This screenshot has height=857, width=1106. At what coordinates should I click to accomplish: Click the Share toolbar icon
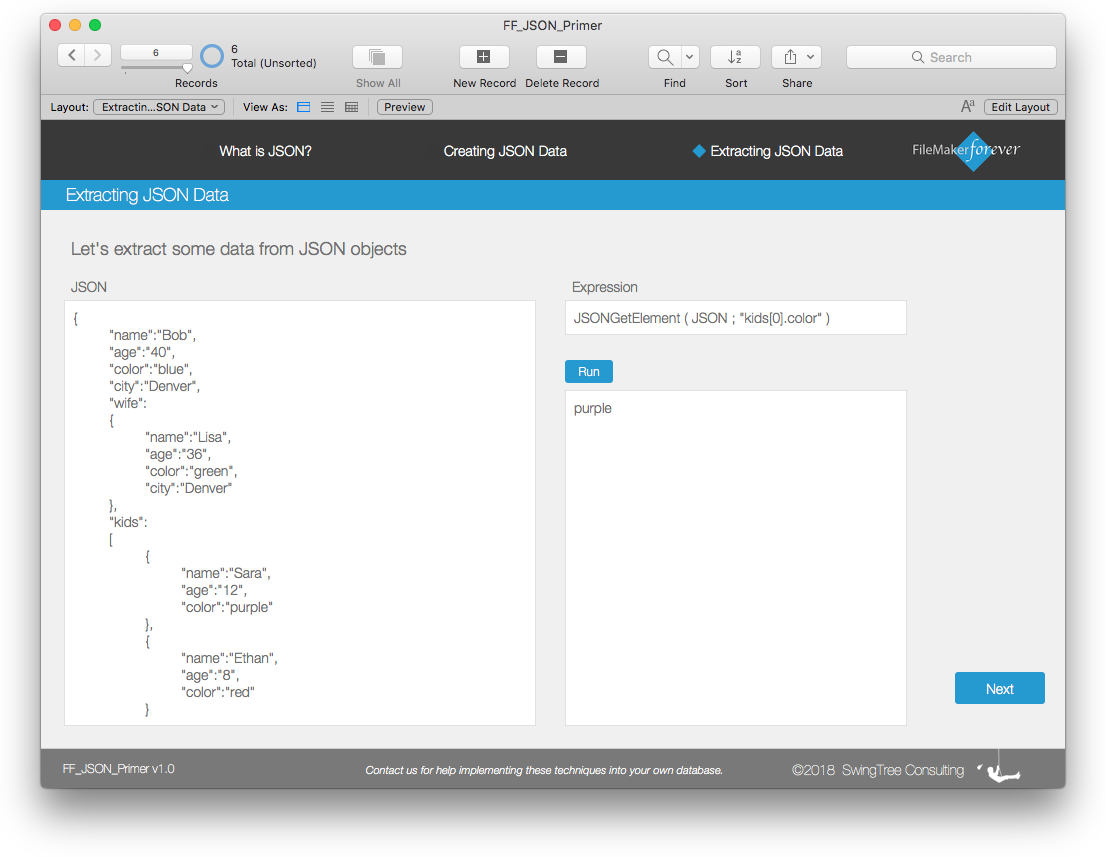[x=790, y=56]
